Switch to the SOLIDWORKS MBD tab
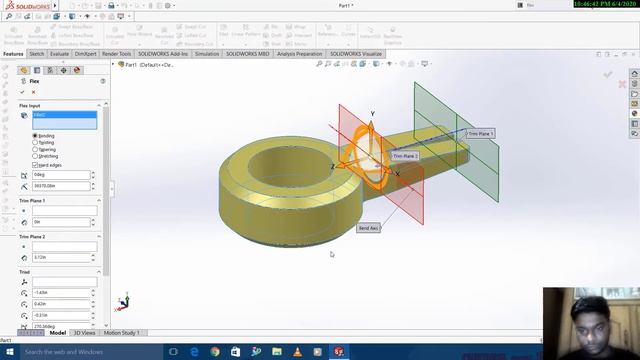The width and height of the screenshot is (640, 360). coord(248,54)
